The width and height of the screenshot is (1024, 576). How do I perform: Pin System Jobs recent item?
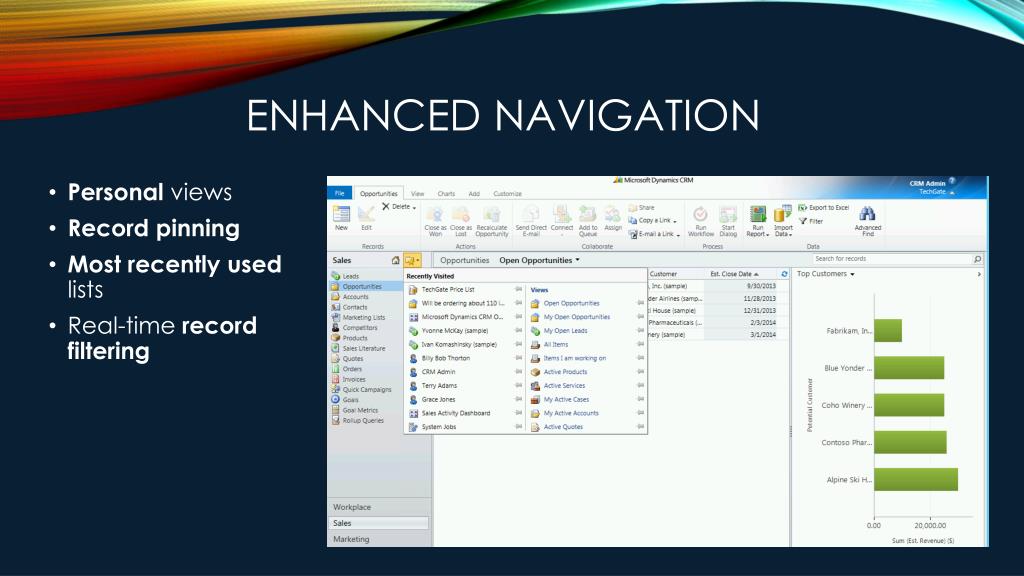519,426
